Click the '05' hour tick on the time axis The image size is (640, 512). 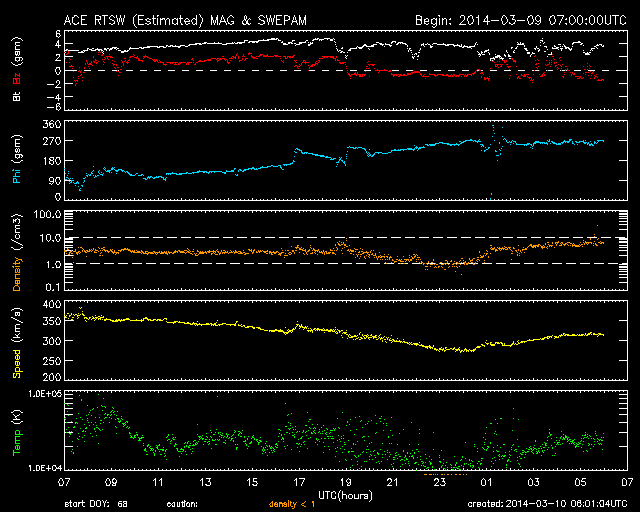(x=580, y=483)
